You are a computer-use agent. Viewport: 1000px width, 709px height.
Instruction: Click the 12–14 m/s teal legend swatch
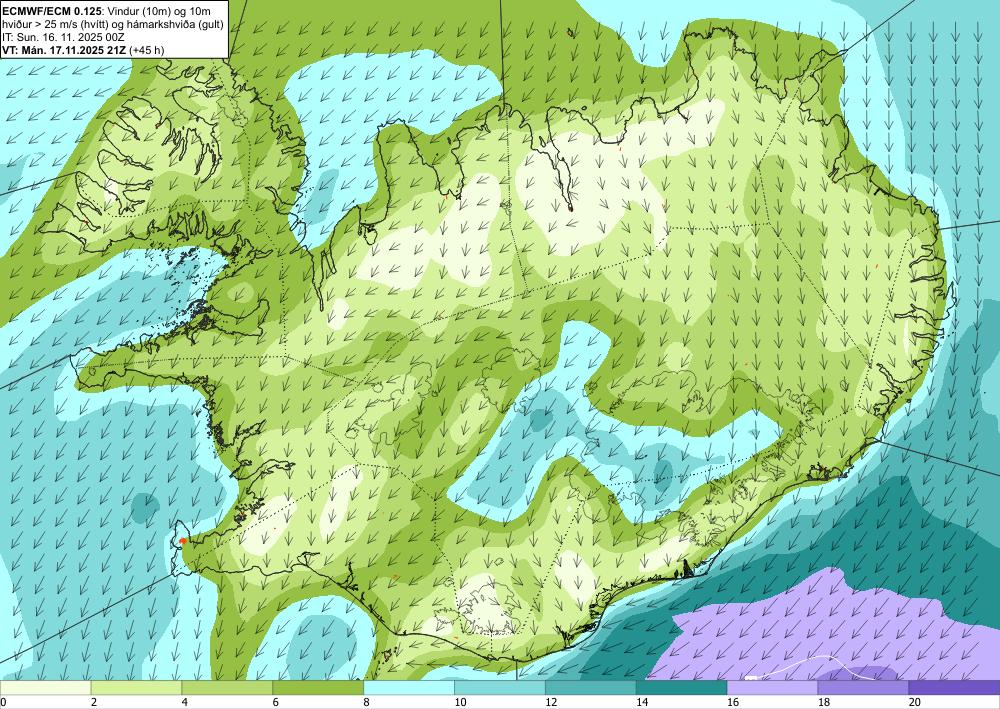pos(591,688)
